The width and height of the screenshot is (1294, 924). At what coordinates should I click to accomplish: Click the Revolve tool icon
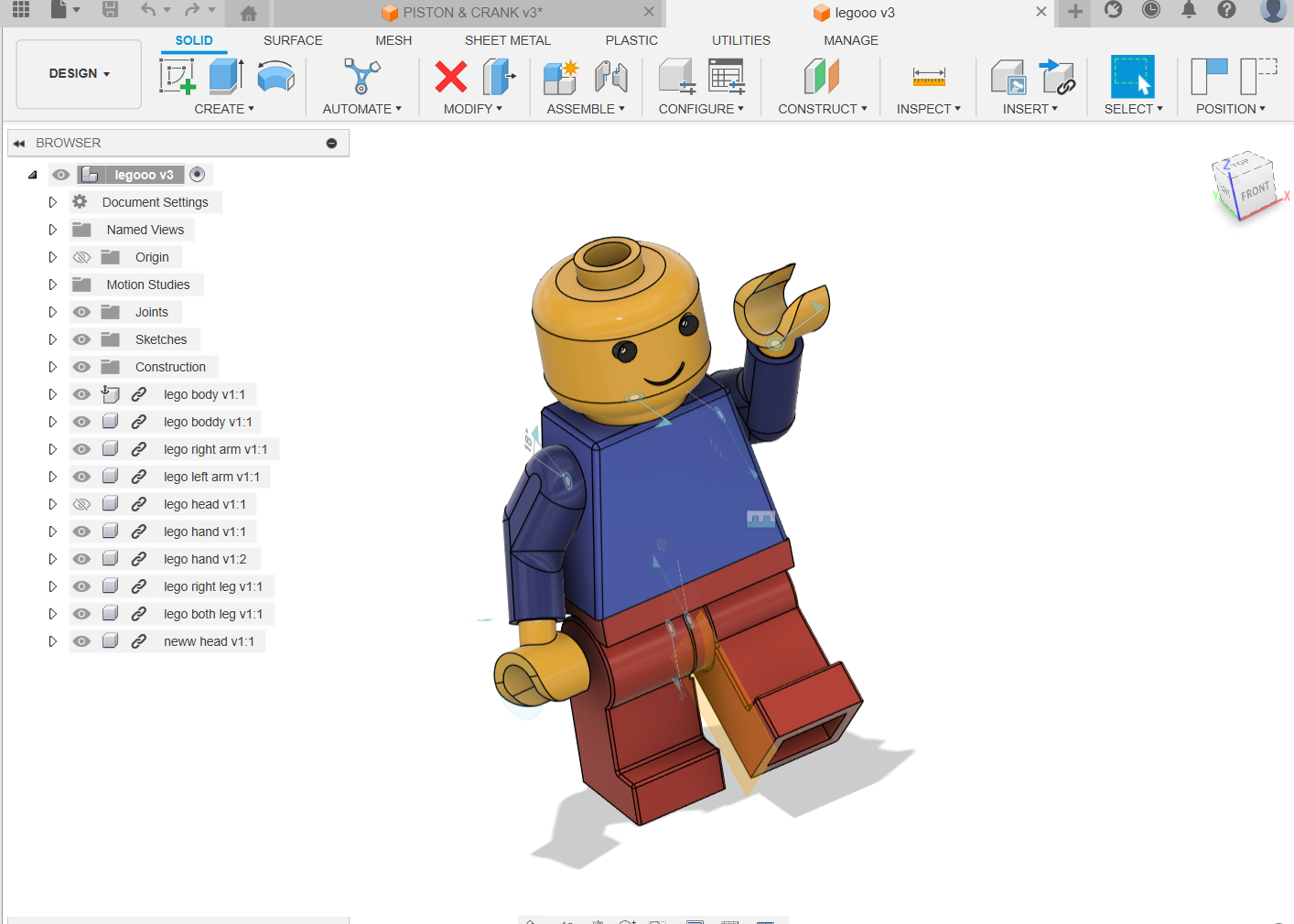coord(275,76)
